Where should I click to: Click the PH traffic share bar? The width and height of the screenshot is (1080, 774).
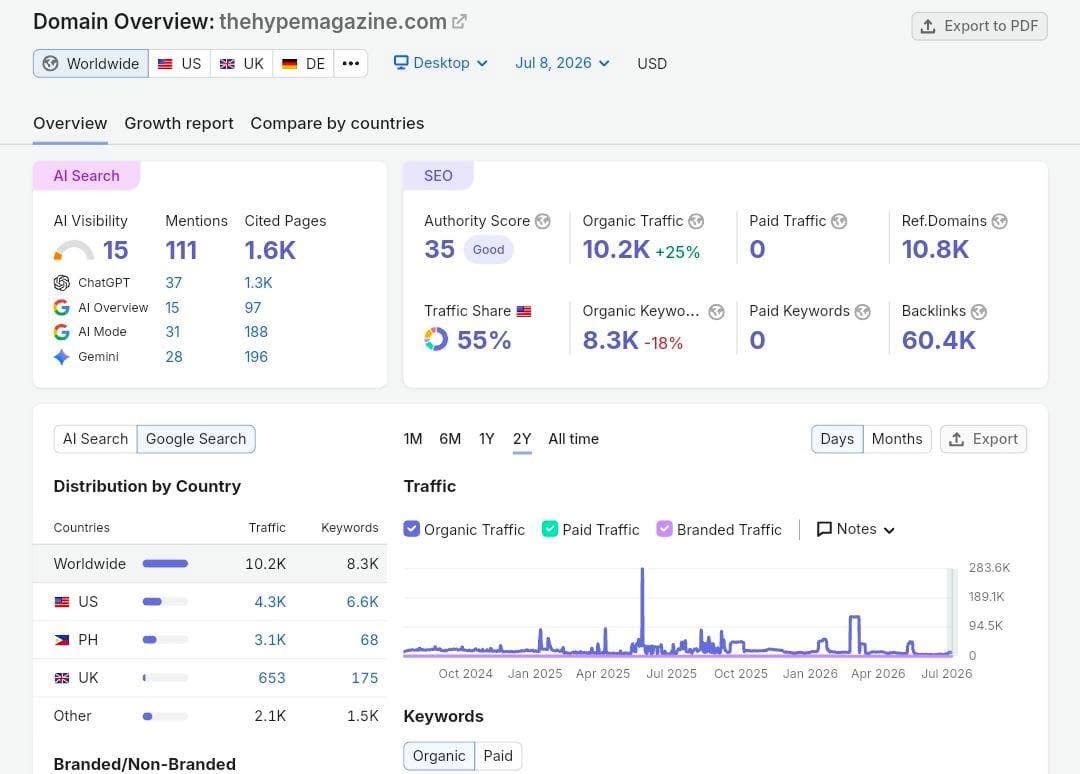[165, 640]
